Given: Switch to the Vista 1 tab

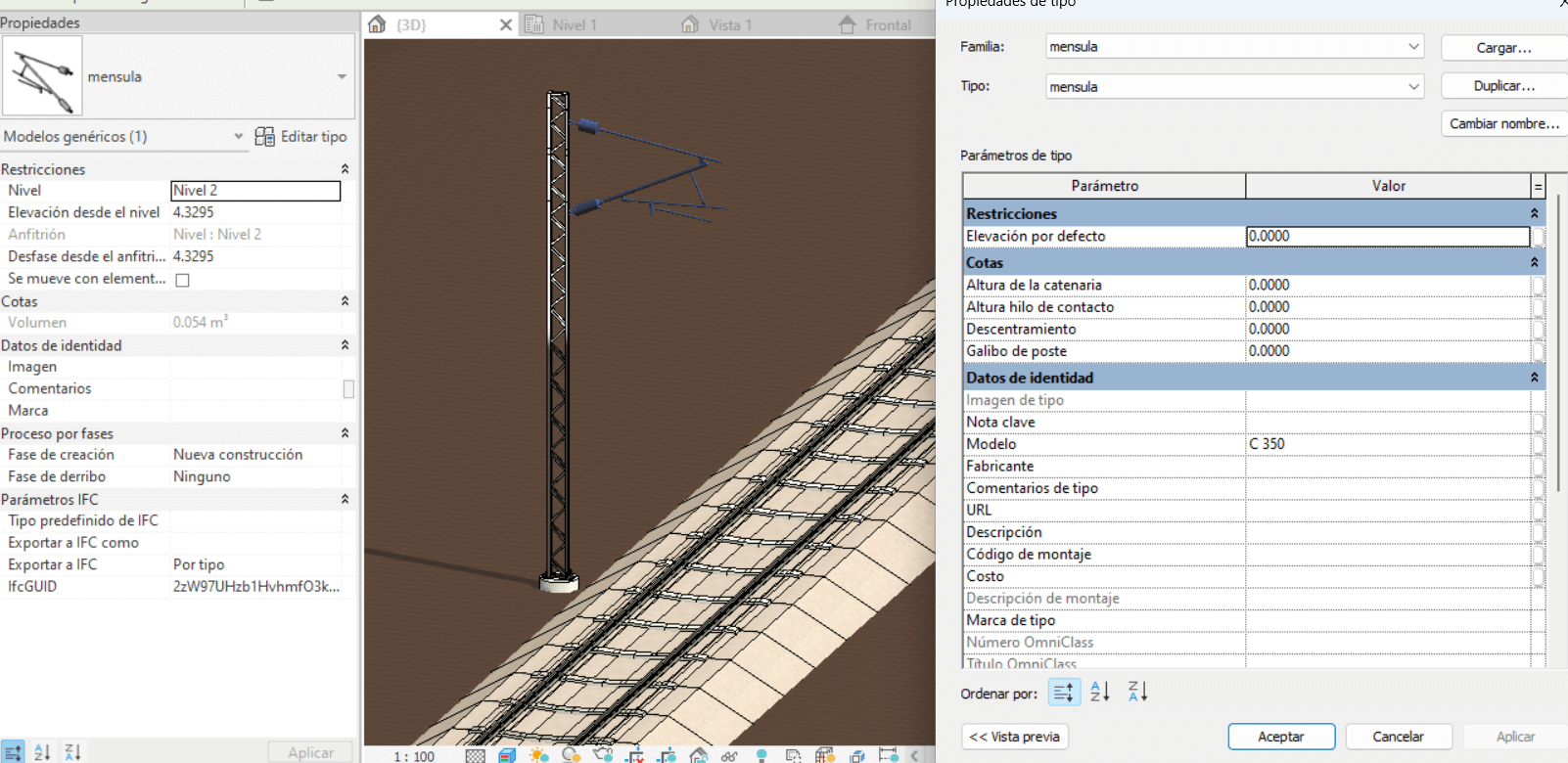Looking at the screenshot, I should pos(730,24).
